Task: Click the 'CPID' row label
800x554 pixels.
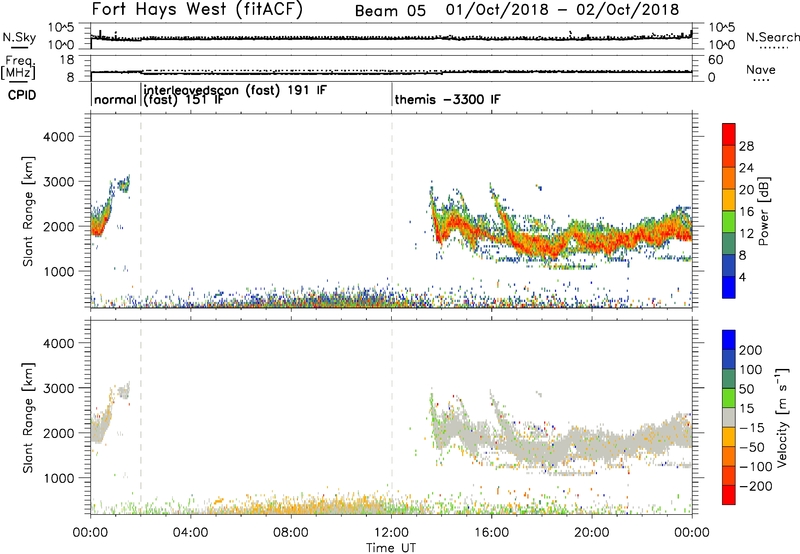Action: (x=22, y=95)
